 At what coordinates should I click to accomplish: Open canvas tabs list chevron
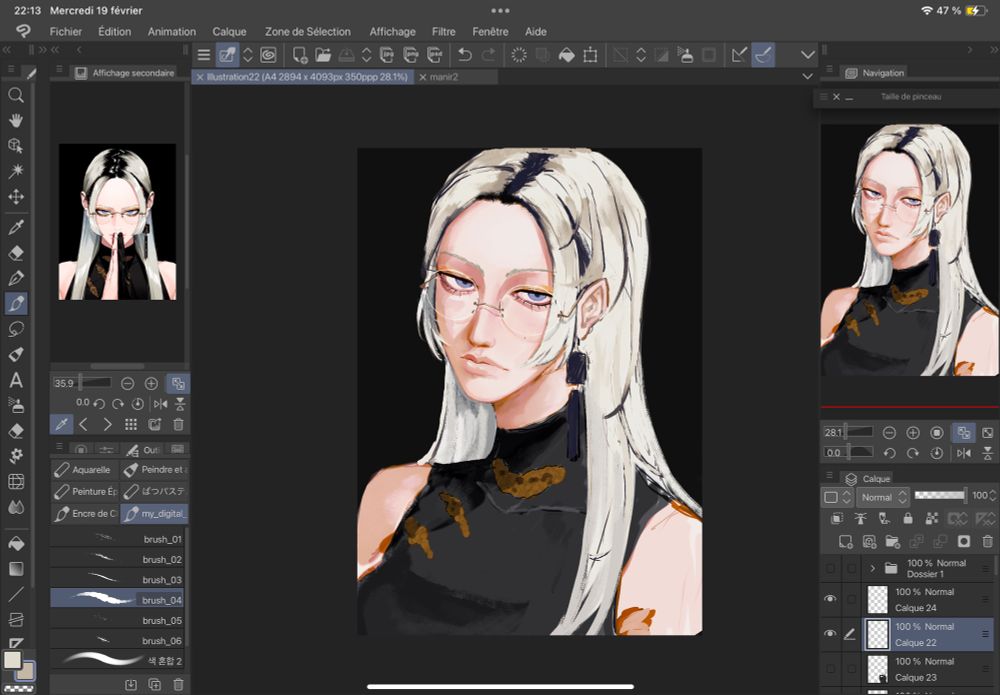click(807, 77)
